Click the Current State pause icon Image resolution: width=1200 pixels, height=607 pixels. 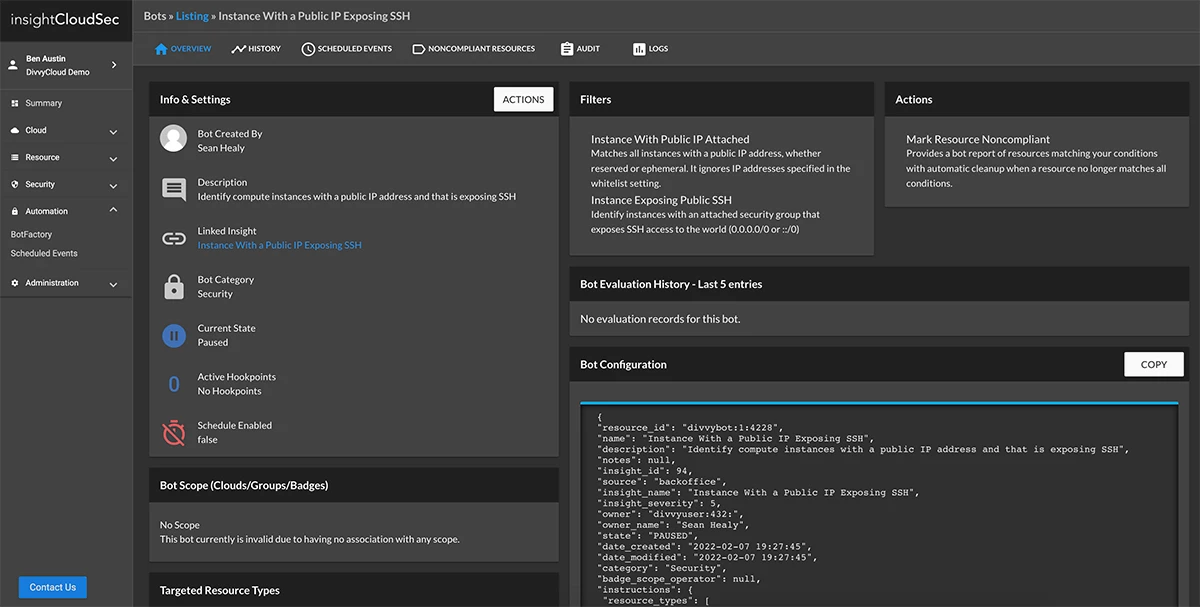(x=174, y=336)
